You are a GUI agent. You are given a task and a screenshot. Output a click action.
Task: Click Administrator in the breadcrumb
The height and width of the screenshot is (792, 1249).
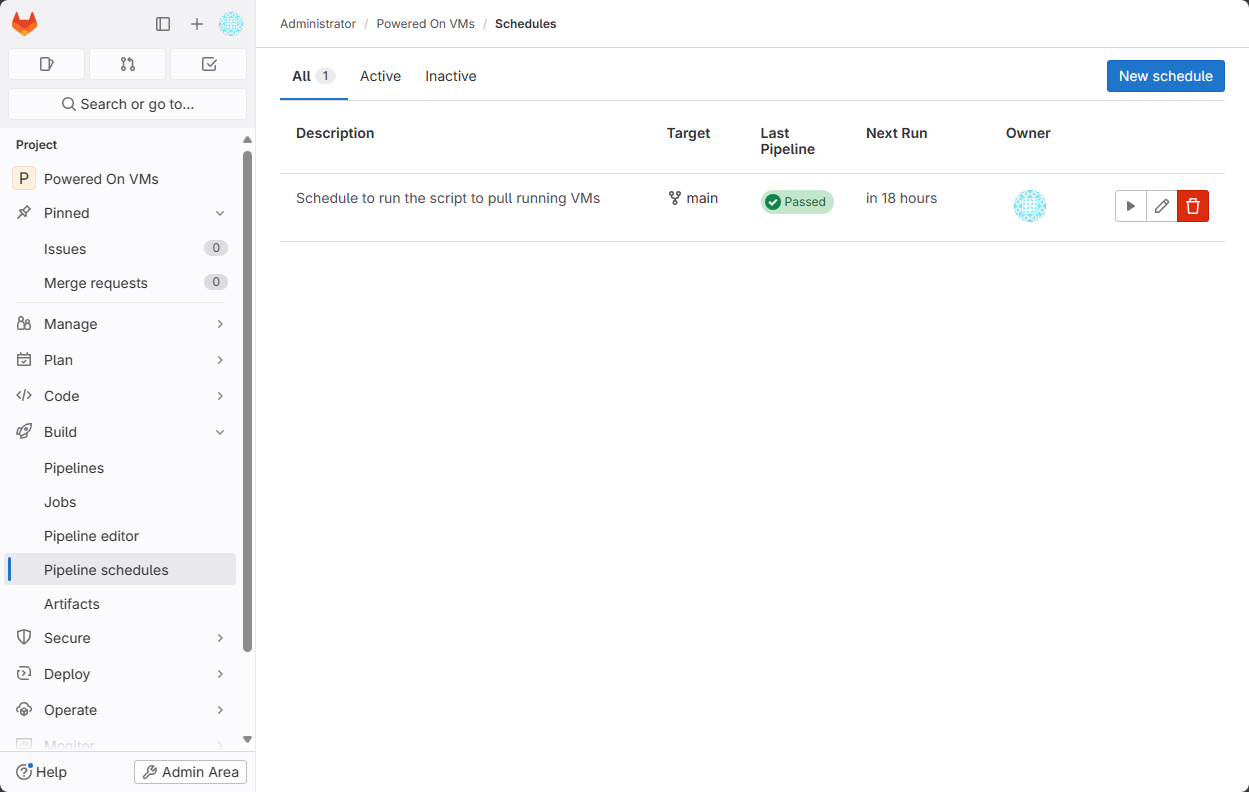pyautogui.click(x=318, y=24)
